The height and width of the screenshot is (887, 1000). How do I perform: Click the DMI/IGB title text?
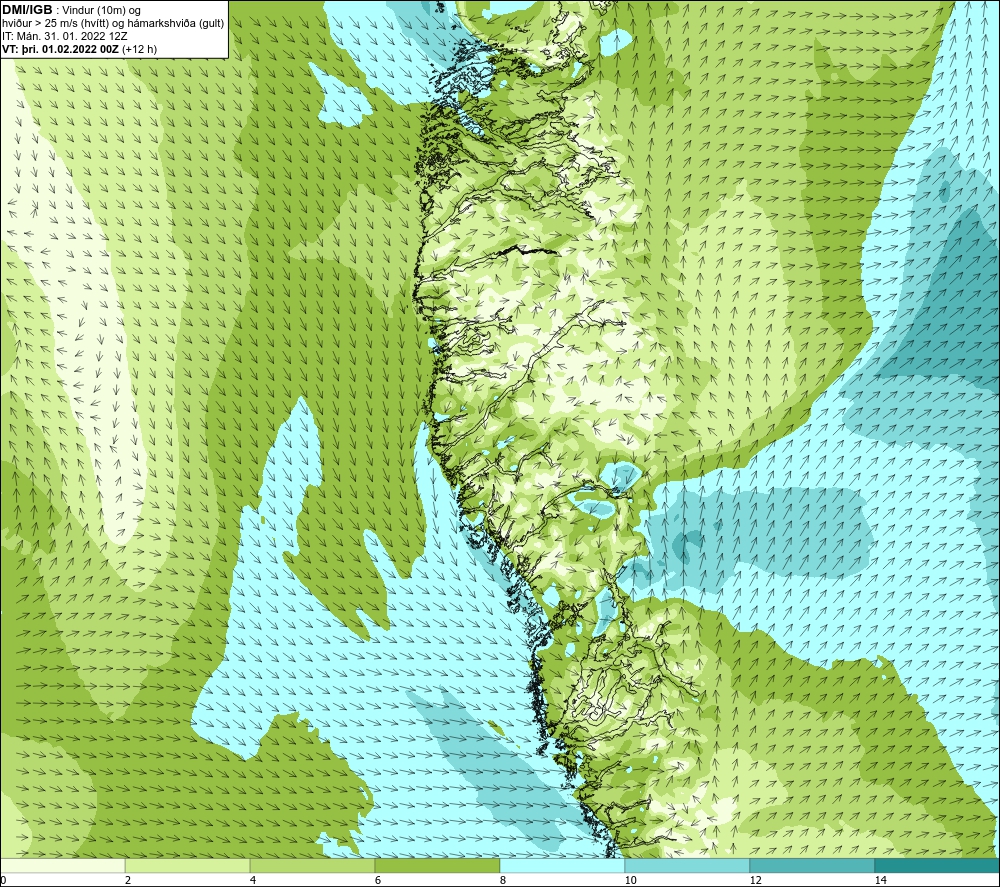[x=27, y=10]
